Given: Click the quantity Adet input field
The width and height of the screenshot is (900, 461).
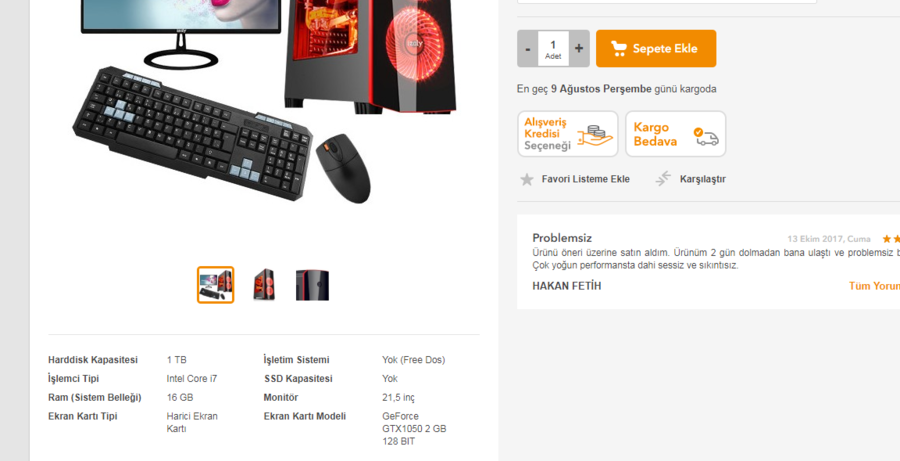Looking at the screenshot, I should click(x=553, y=49).
